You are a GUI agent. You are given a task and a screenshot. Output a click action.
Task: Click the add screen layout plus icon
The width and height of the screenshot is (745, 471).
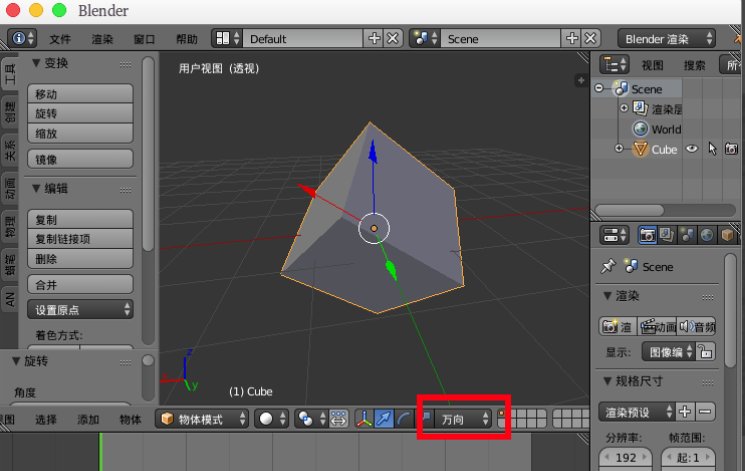(375, 38)
